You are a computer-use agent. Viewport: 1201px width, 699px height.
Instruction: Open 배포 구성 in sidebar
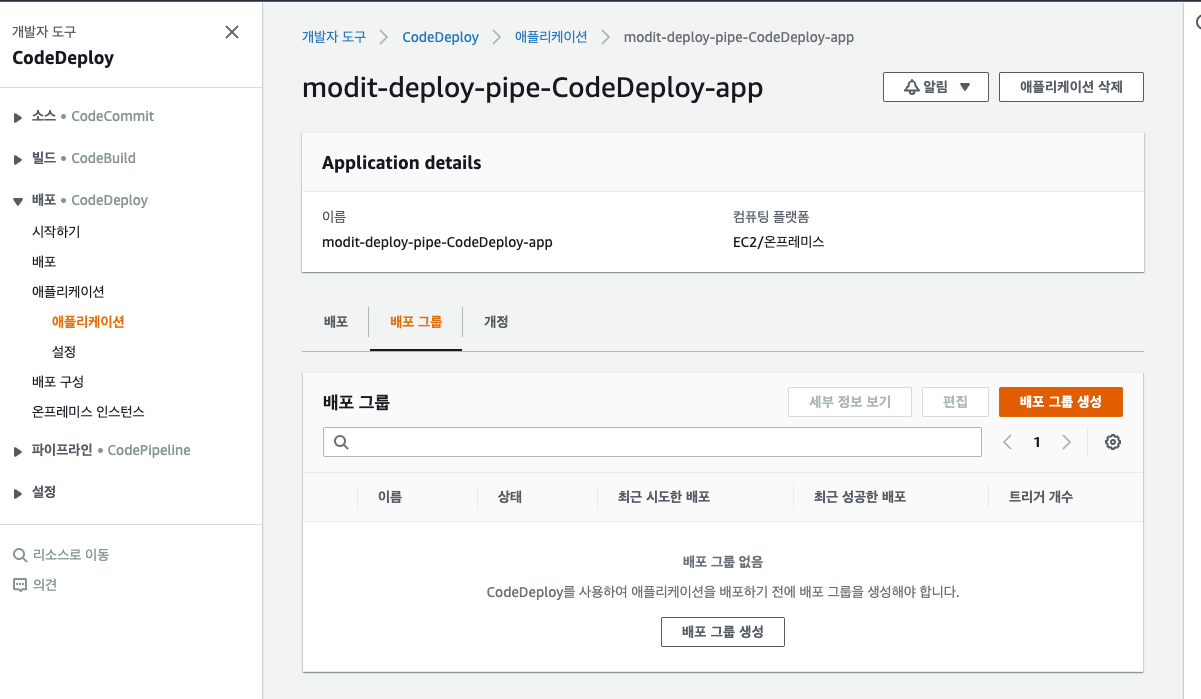coord(58,382)
